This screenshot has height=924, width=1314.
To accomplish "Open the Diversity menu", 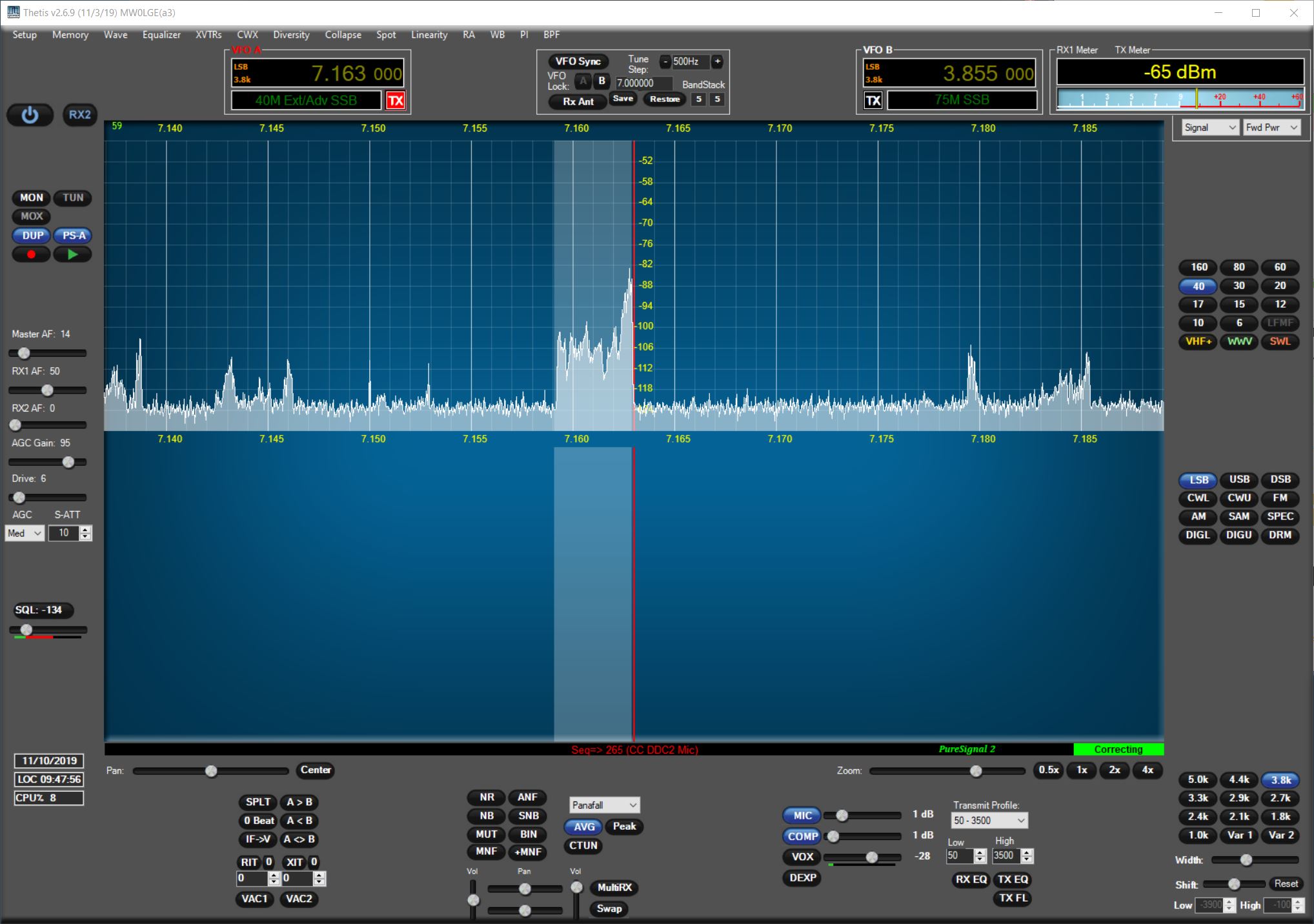I will [291, 35].
